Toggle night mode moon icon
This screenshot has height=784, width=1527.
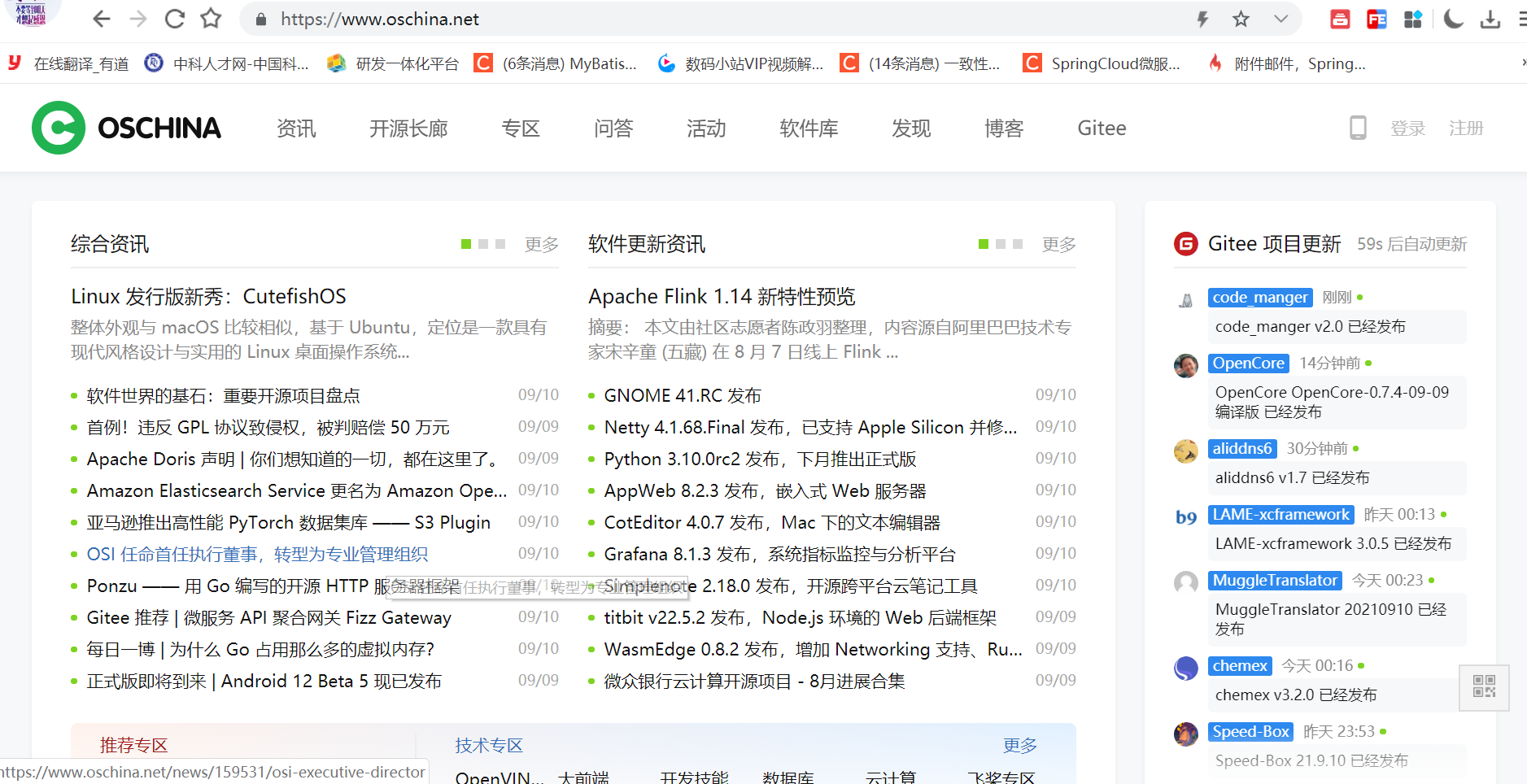click(1453, 19)
